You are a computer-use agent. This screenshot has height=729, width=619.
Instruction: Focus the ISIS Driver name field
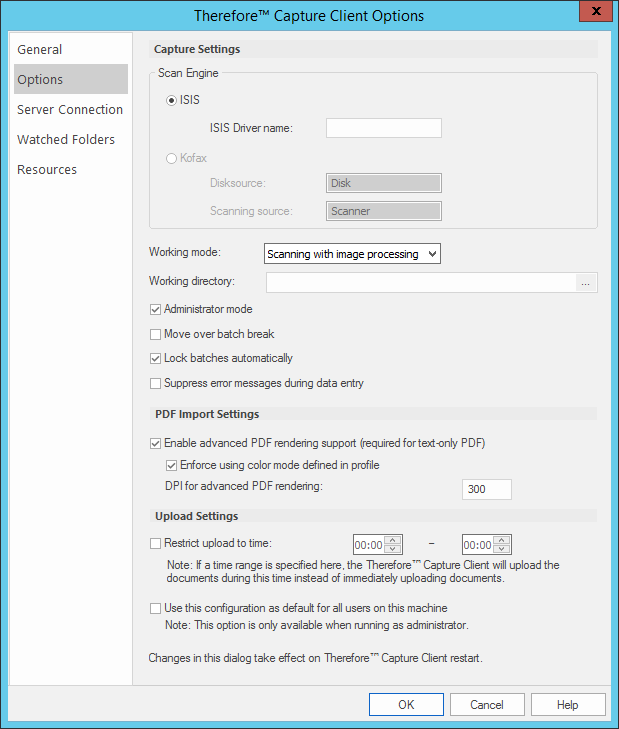tap(384, 128)
